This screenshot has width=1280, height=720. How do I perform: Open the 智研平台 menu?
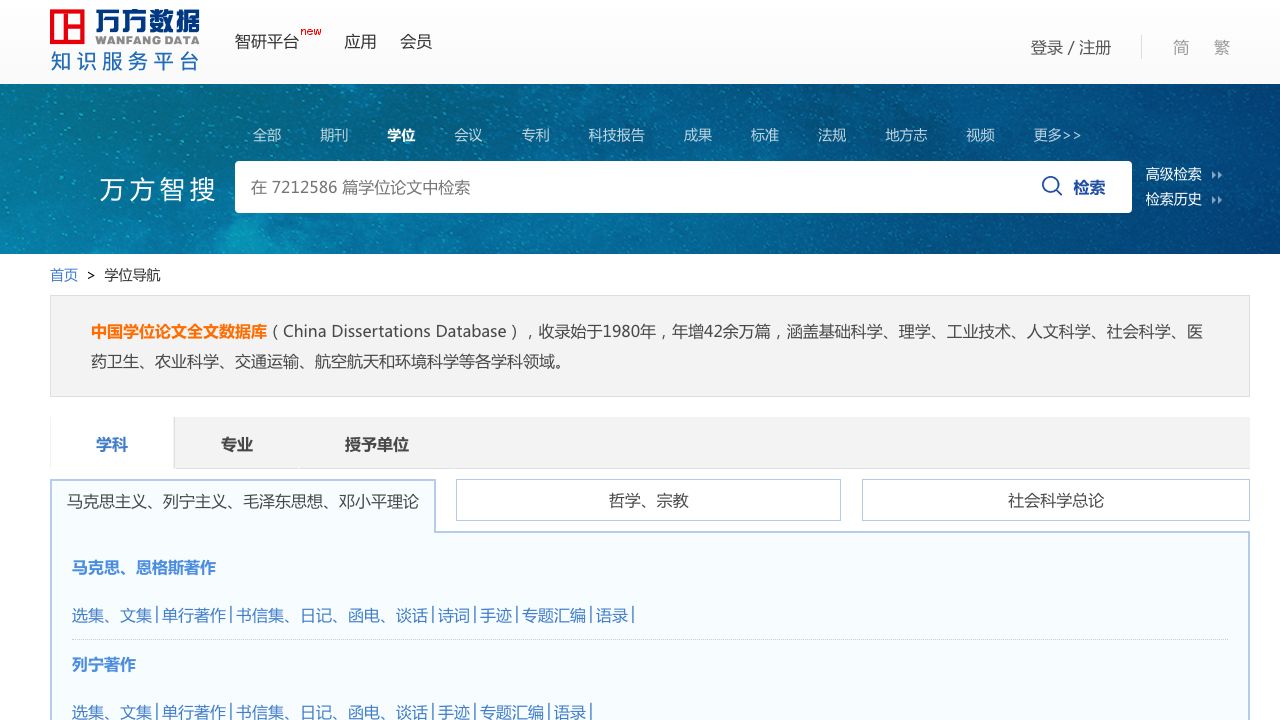coord(266,42)
